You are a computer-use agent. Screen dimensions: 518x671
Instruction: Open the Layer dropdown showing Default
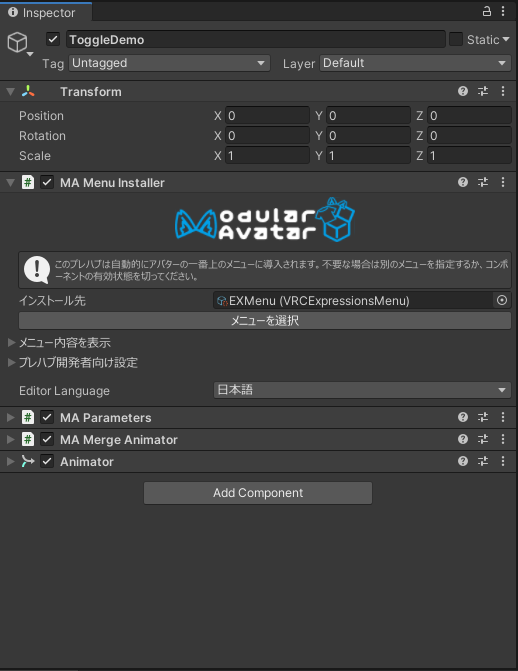[x=415, y=63]
